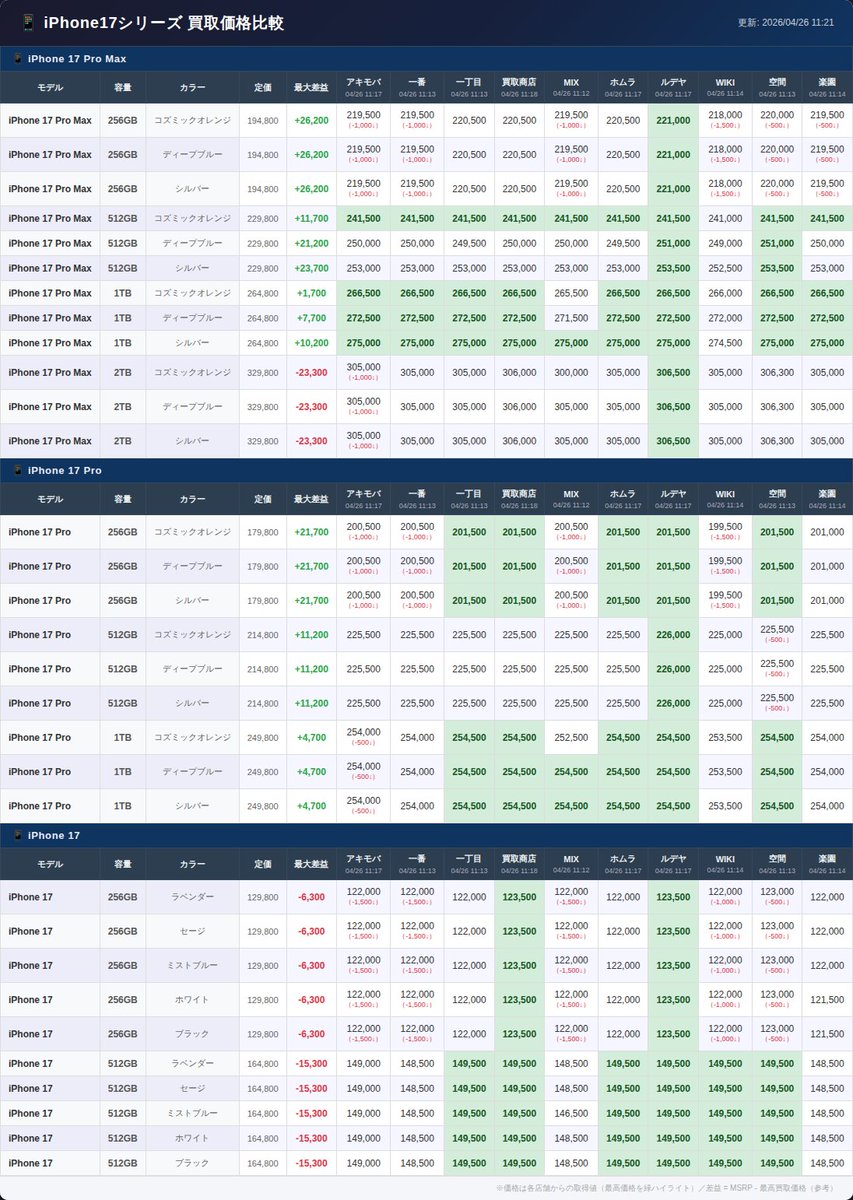Click the 329,800 list price for Pro Max 2TB シルバー
The image size is (853, 1200).
point(263,441)
